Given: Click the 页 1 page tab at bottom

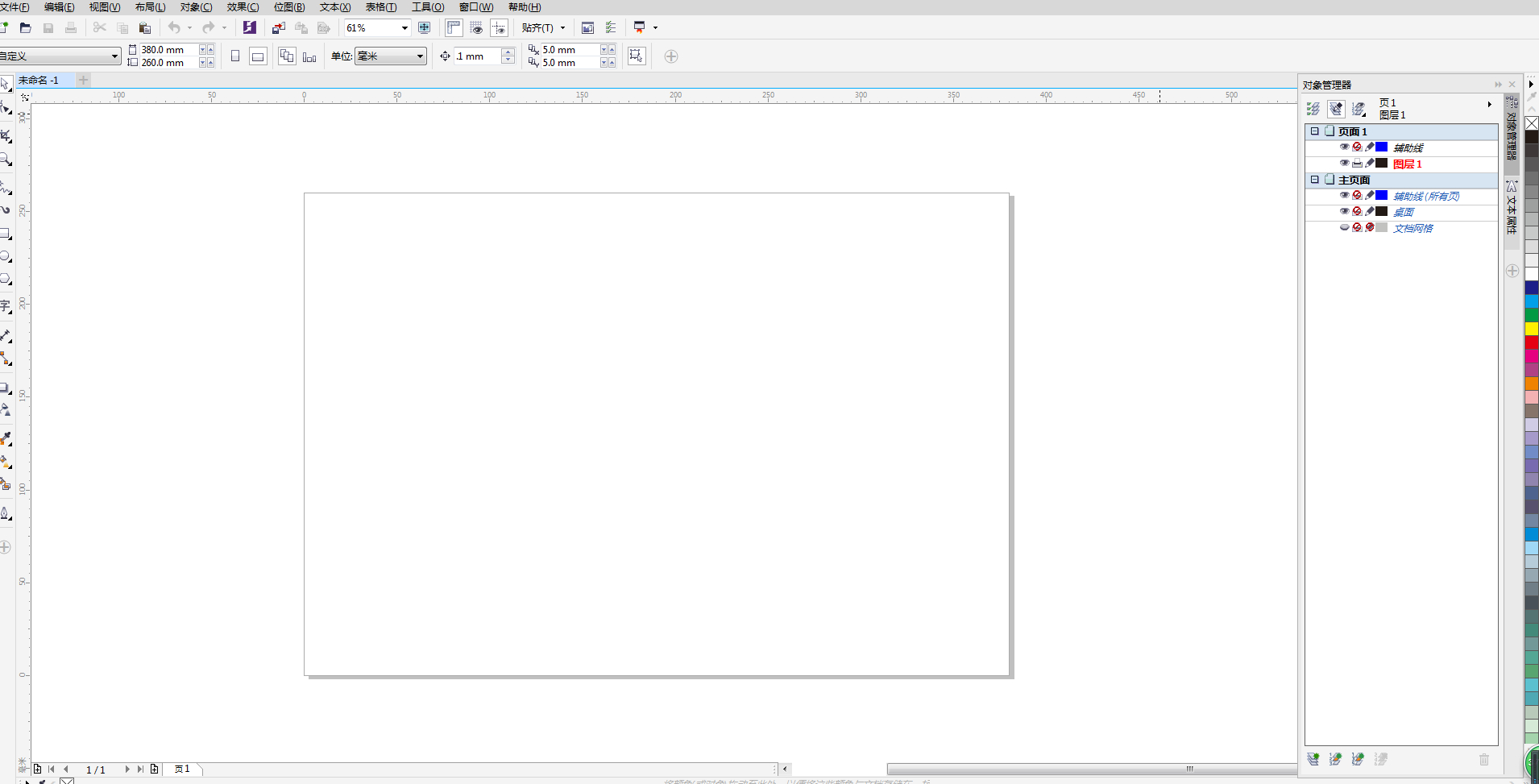Looking at the screenshot, I should [182, 769].
